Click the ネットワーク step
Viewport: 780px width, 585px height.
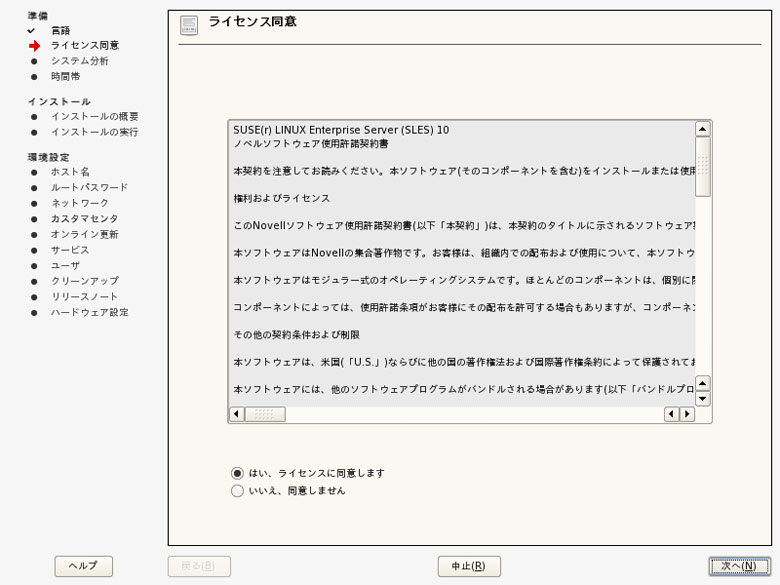[x=80, y=203]
